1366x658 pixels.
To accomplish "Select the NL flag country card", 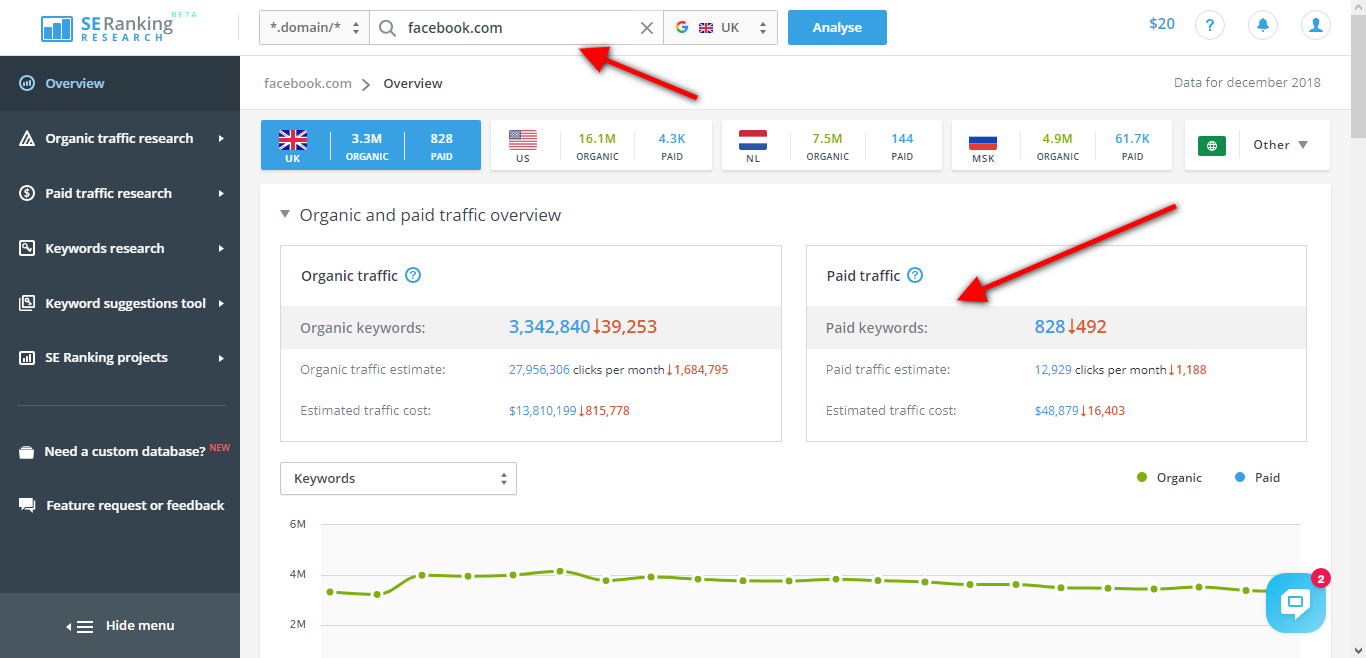I will point(831,145).
